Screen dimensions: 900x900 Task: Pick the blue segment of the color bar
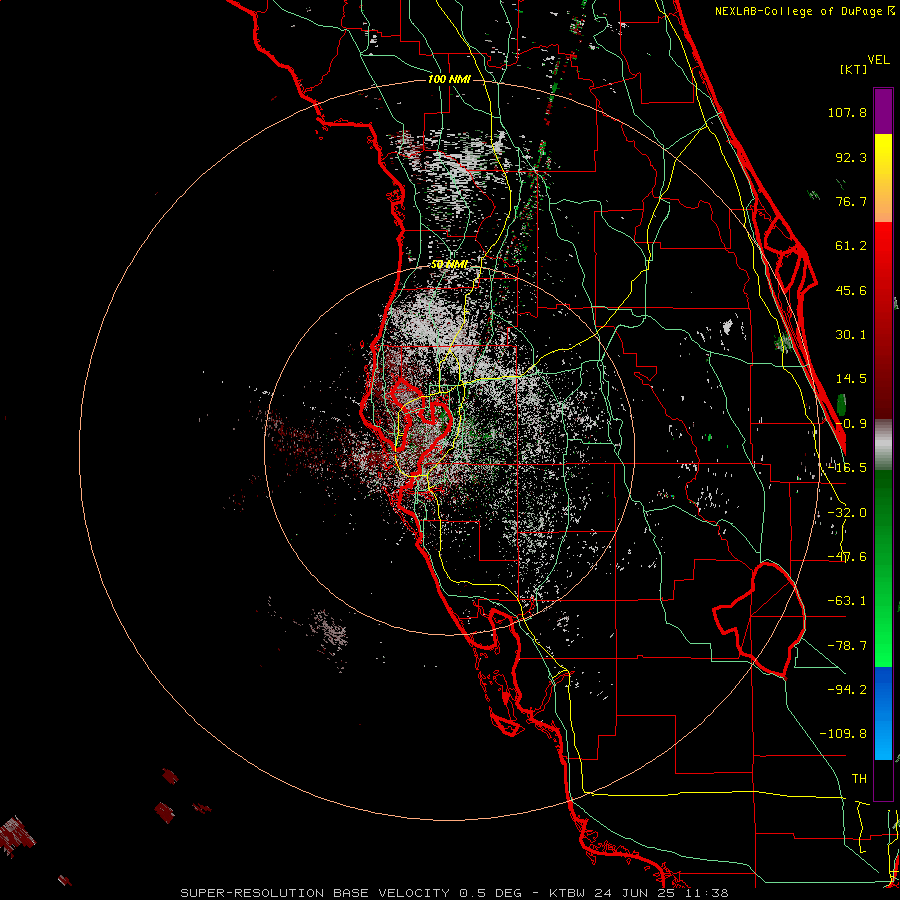tap(883, 713)
